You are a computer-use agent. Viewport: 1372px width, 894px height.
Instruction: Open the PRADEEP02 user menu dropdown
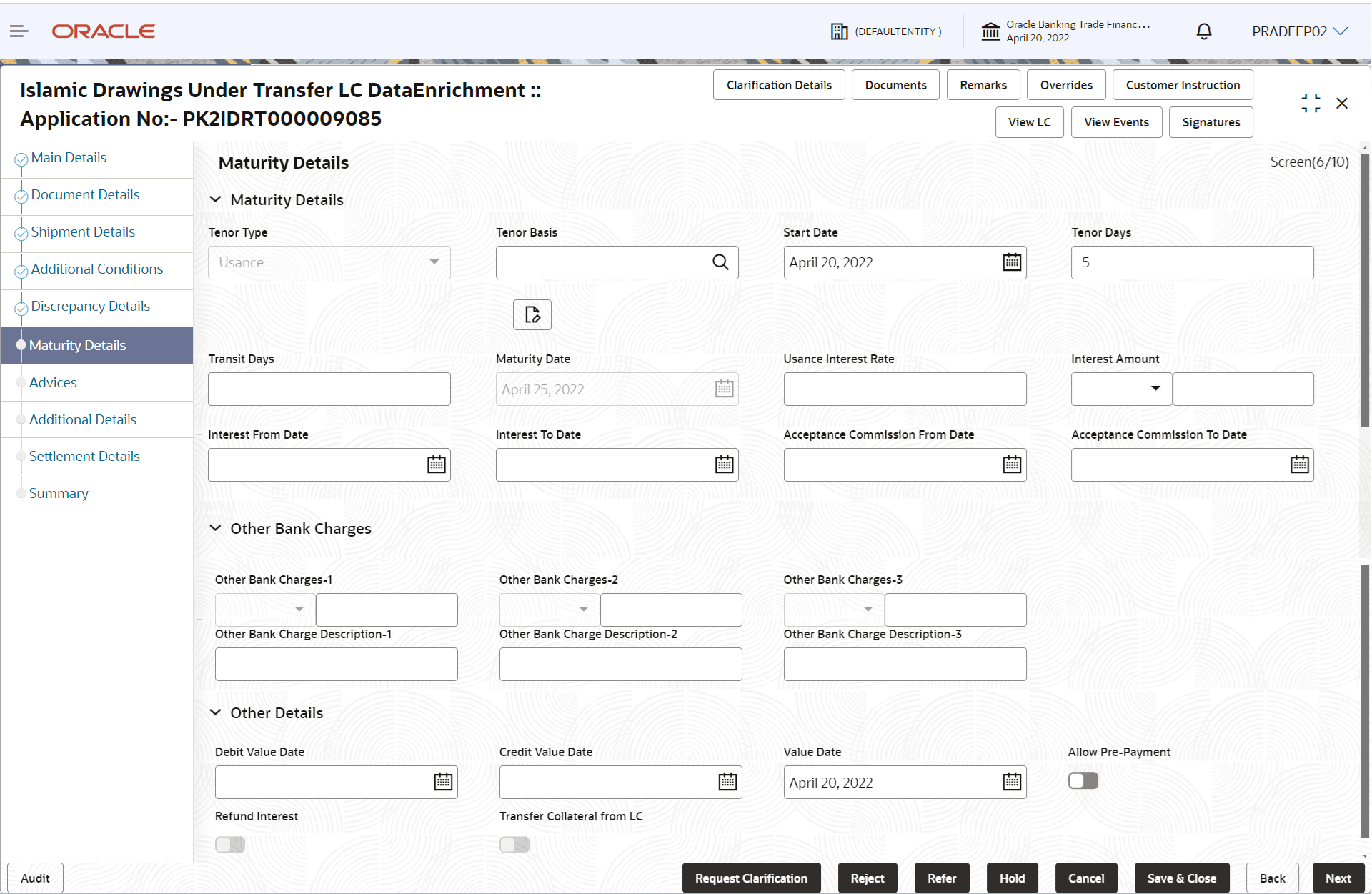pyautogui.click(x=1299, y=31)
